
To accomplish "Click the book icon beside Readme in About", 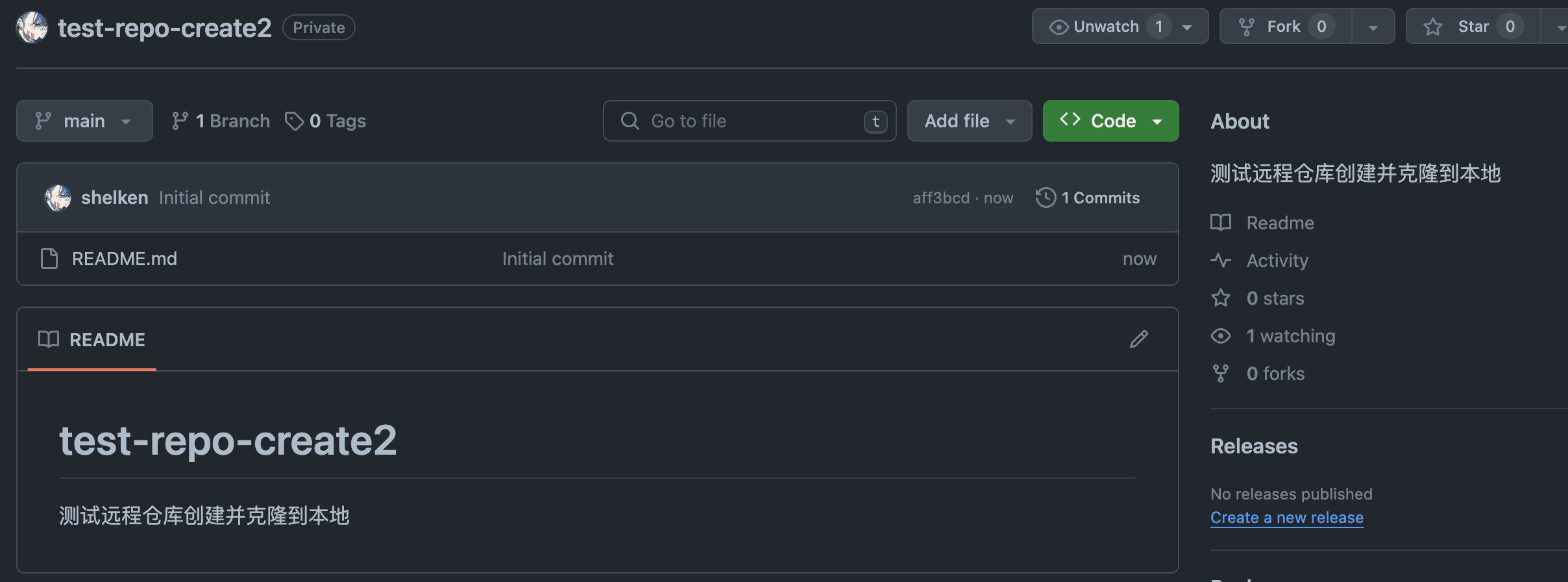I will click(x=1221, y=223).
